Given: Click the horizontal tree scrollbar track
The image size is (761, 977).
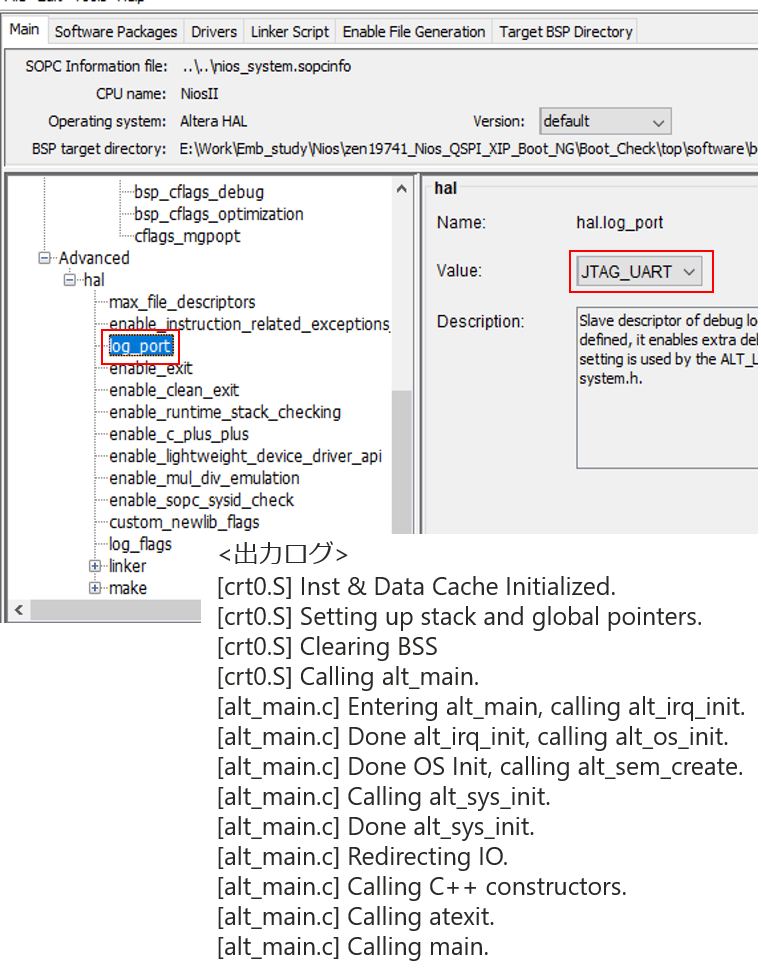Looking at the screenshot, I should pos(116,609).
